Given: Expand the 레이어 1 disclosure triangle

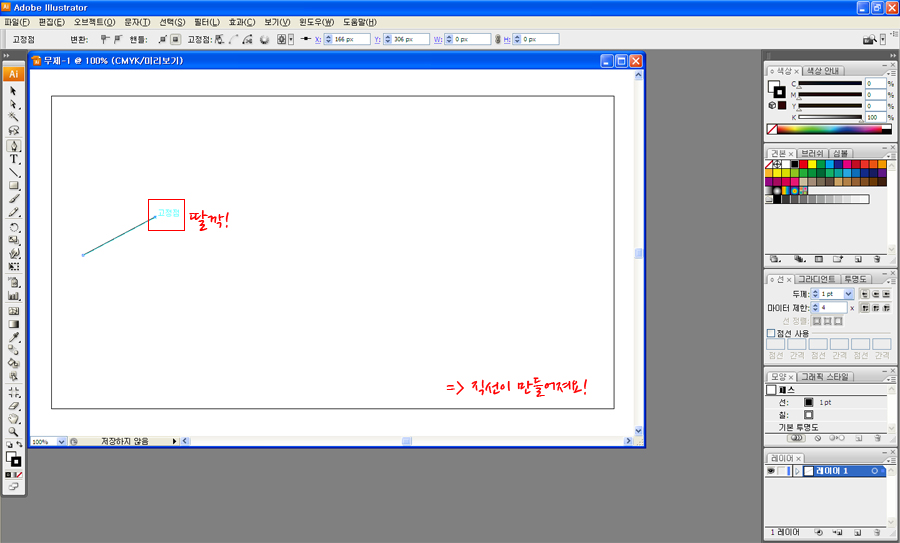Looking at the screenshot, I should tap(797, 471).
